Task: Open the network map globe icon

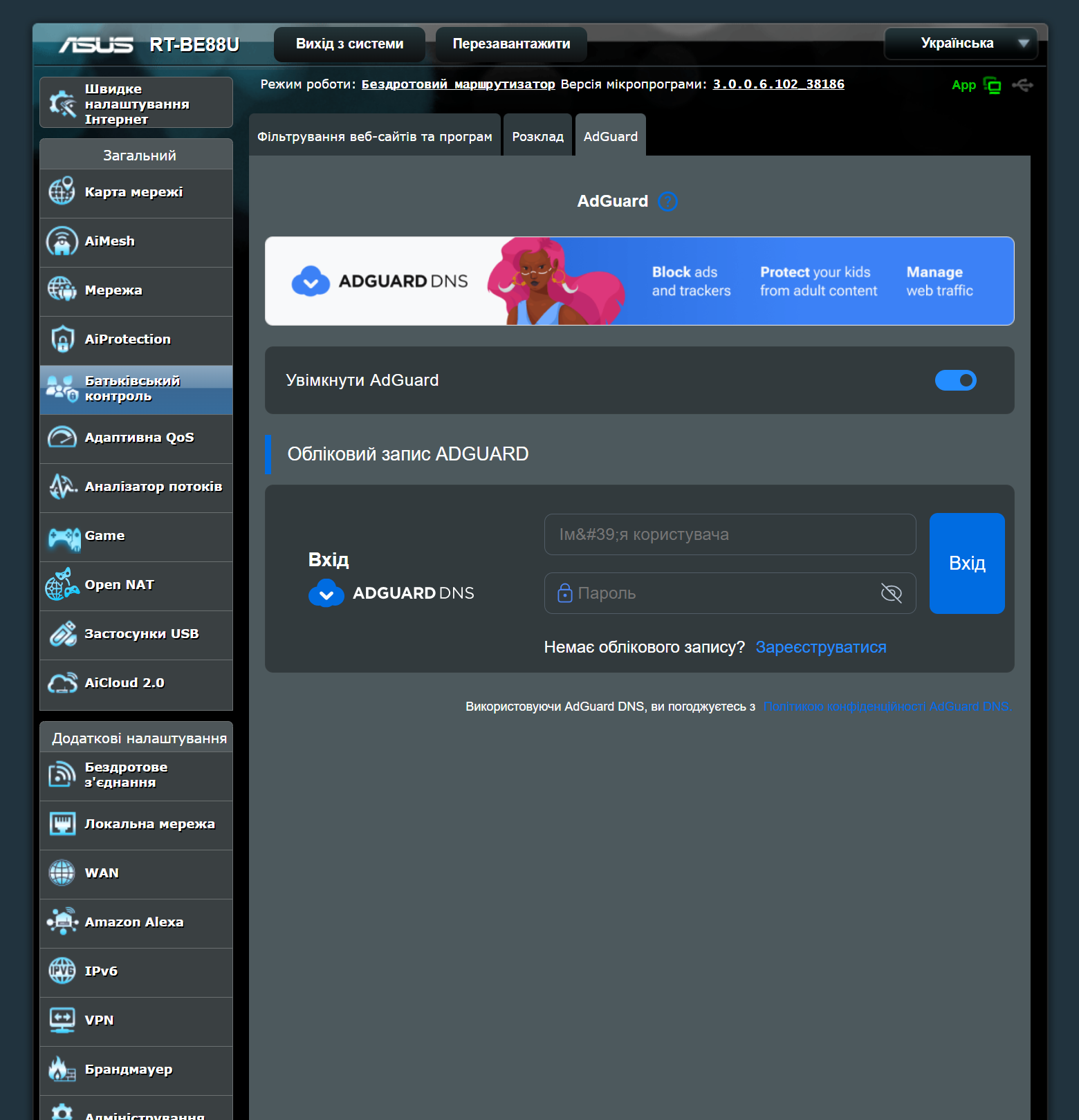Action: pyautogui.click(x=62, y=192)
